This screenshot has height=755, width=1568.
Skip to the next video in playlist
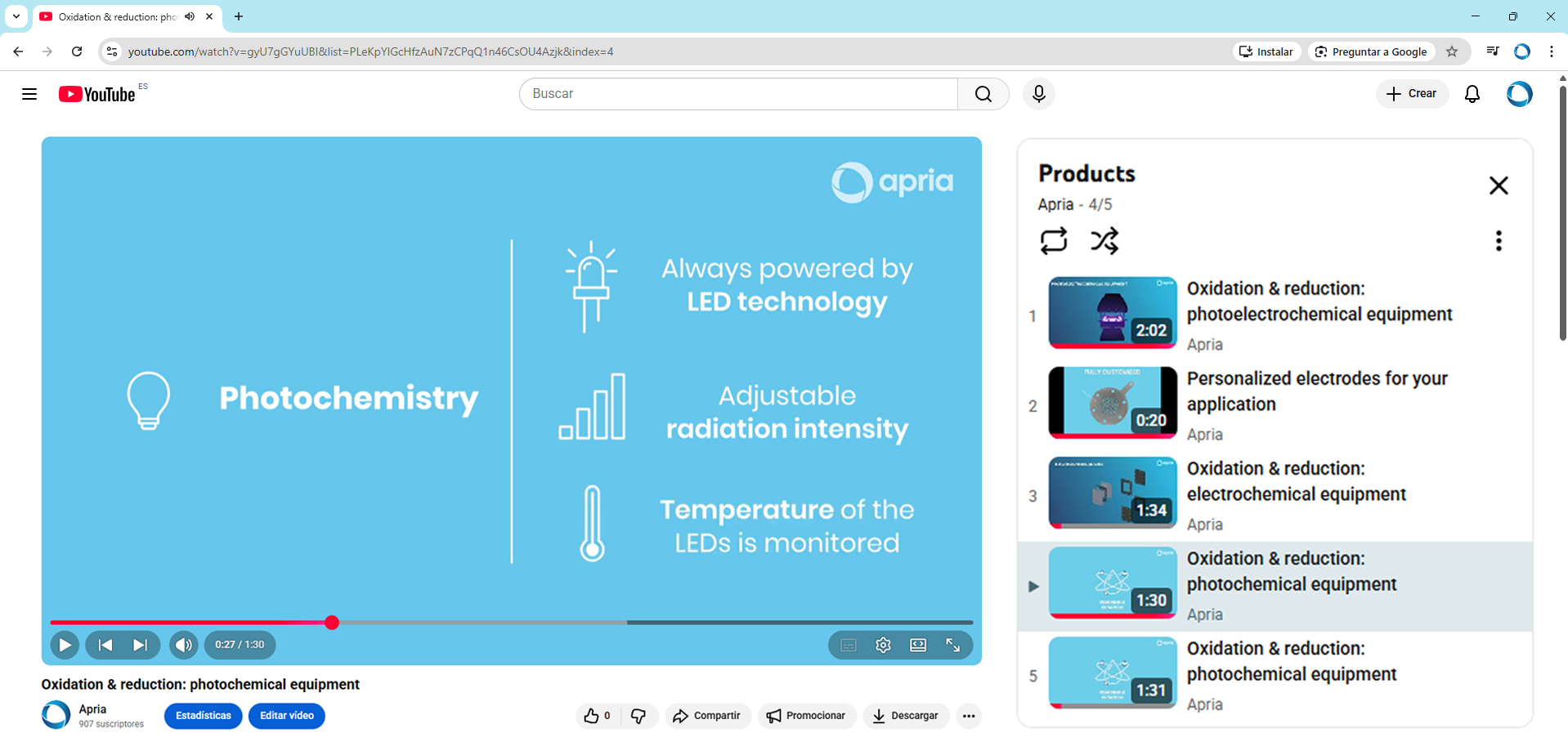click(141, 645)
